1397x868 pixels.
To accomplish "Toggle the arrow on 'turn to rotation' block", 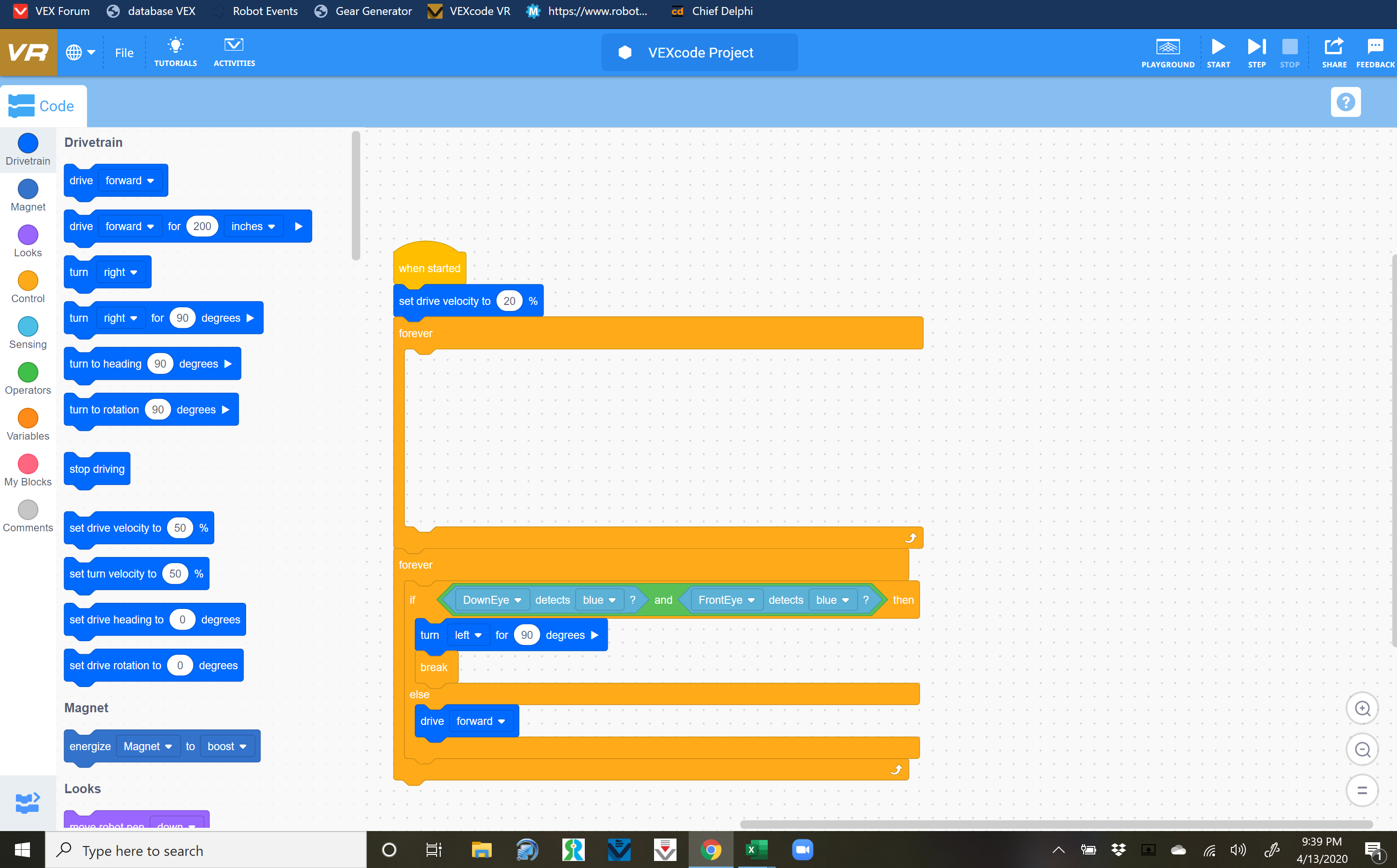I will (226, 410).
